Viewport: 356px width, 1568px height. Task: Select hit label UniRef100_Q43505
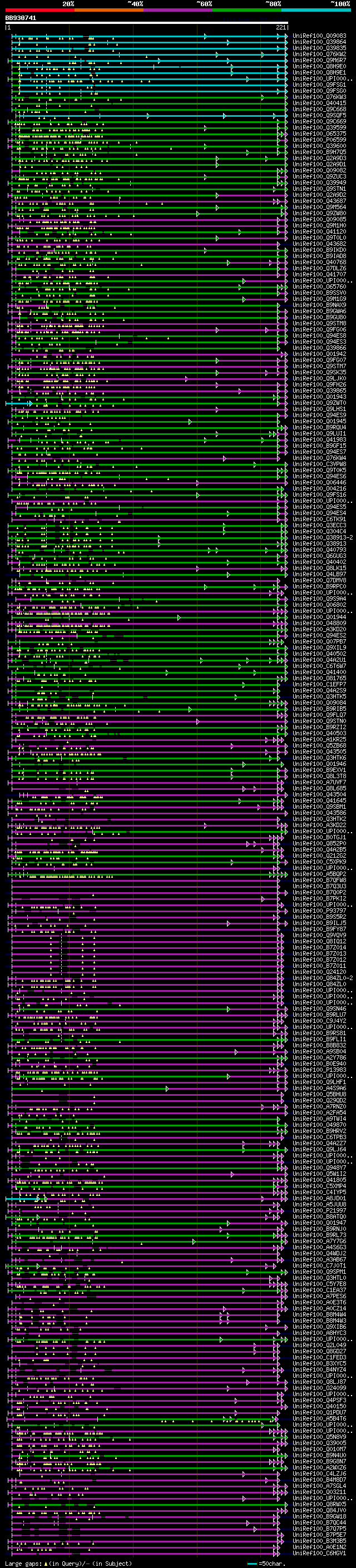(x=319, y=752)
